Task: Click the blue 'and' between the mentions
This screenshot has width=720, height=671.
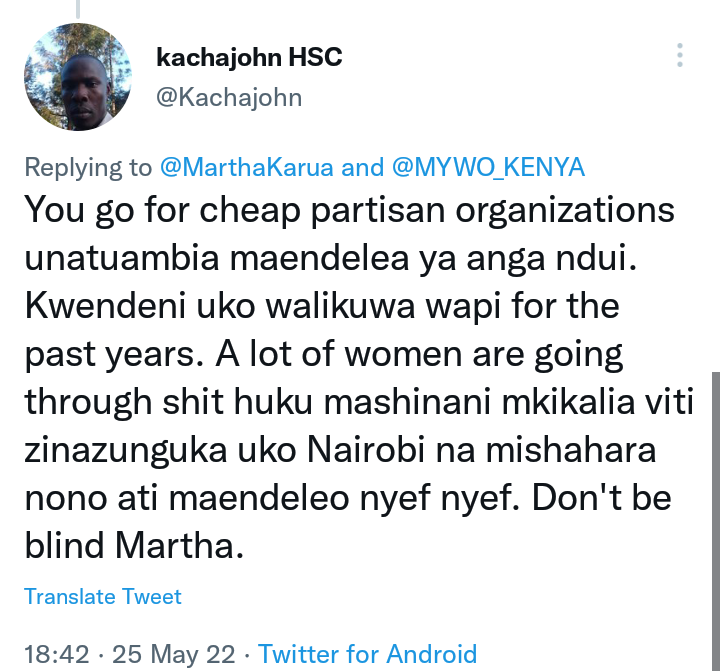Action: click(363, 167)
